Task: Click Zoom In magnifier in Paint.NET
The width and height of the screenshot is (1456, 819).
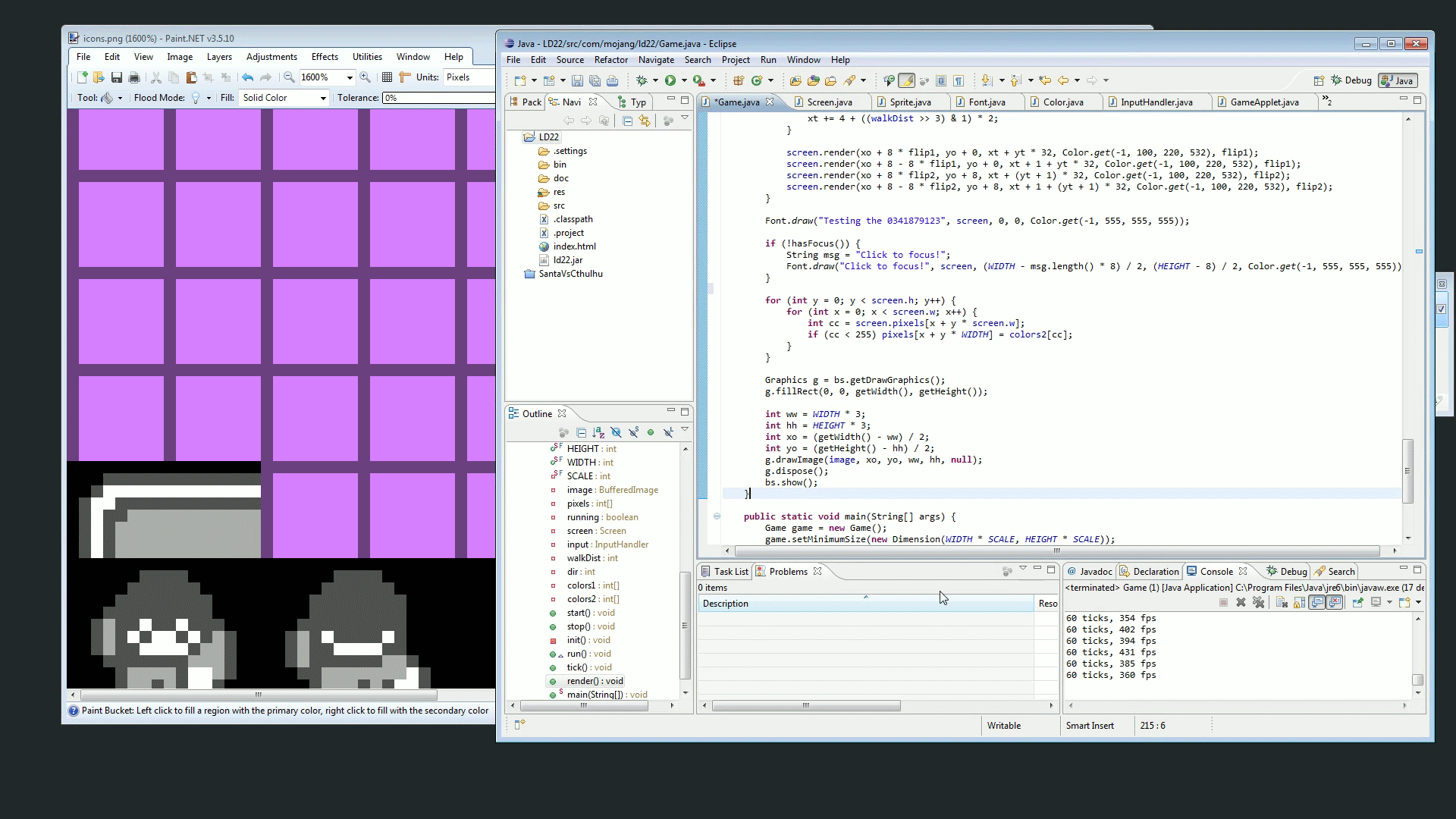Action: tap(366, 77)
